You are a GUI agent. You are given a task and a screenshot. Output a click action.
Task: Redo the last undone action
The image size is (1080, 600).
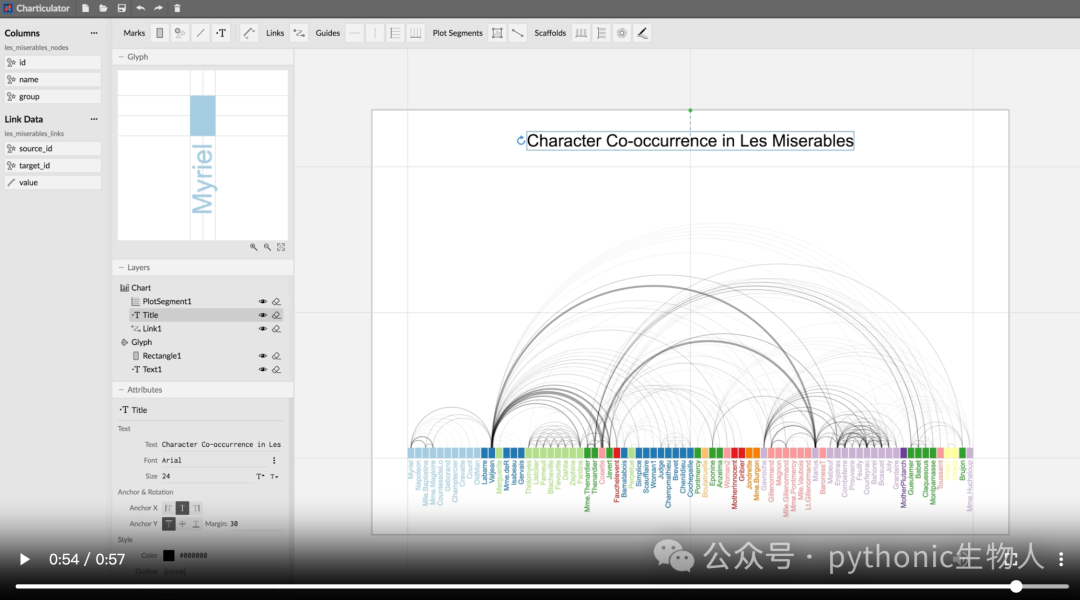(x=158, y=8)
